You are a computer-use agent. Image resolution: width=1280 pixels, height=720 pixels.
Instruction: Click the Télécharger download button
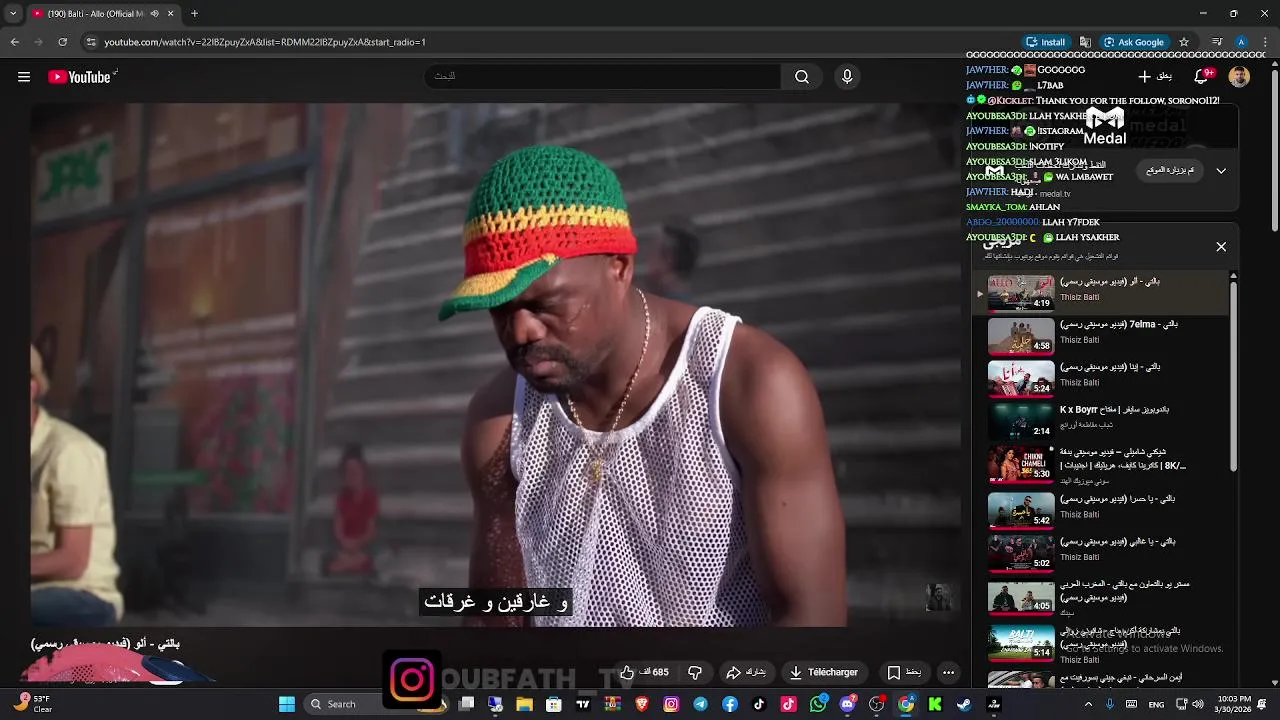click(x=823, y=672)
